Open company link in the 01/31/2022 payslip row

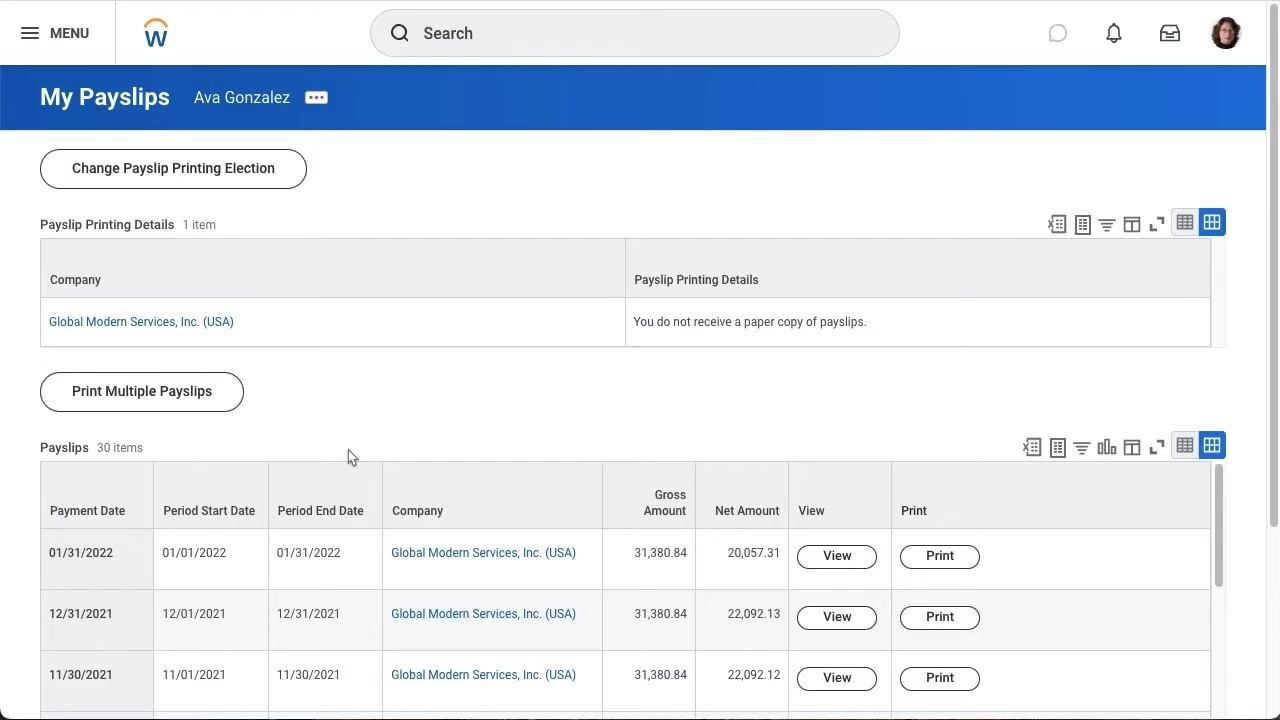pyautogui.click(x=483, y=553)
